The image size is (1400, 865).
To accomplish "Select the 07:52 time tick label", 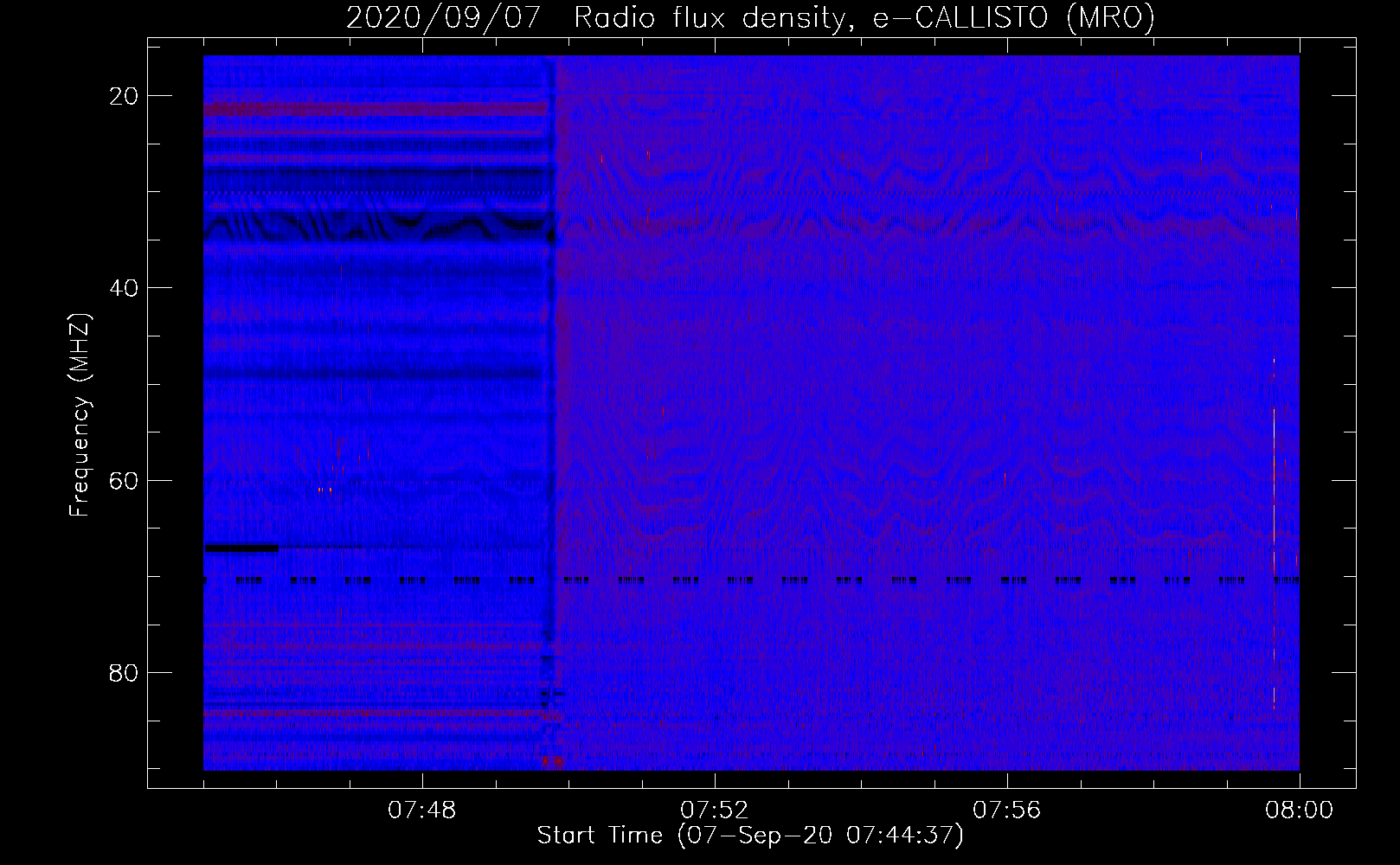I will point(714,811).
